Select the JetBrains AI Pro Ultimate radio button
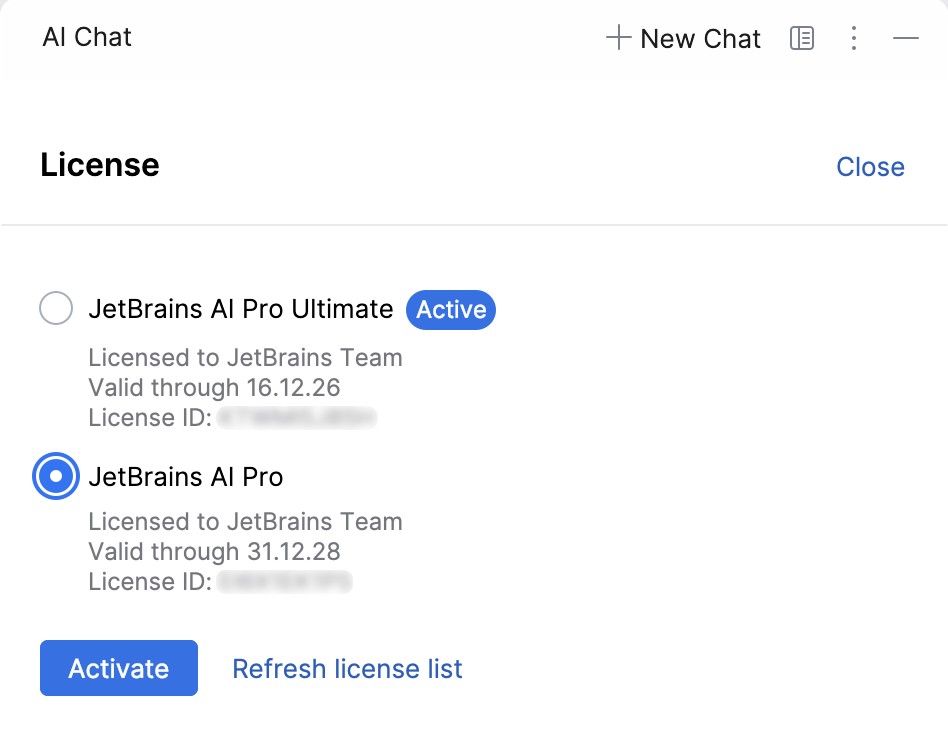 pyautogui.click(x=56, y=308)
